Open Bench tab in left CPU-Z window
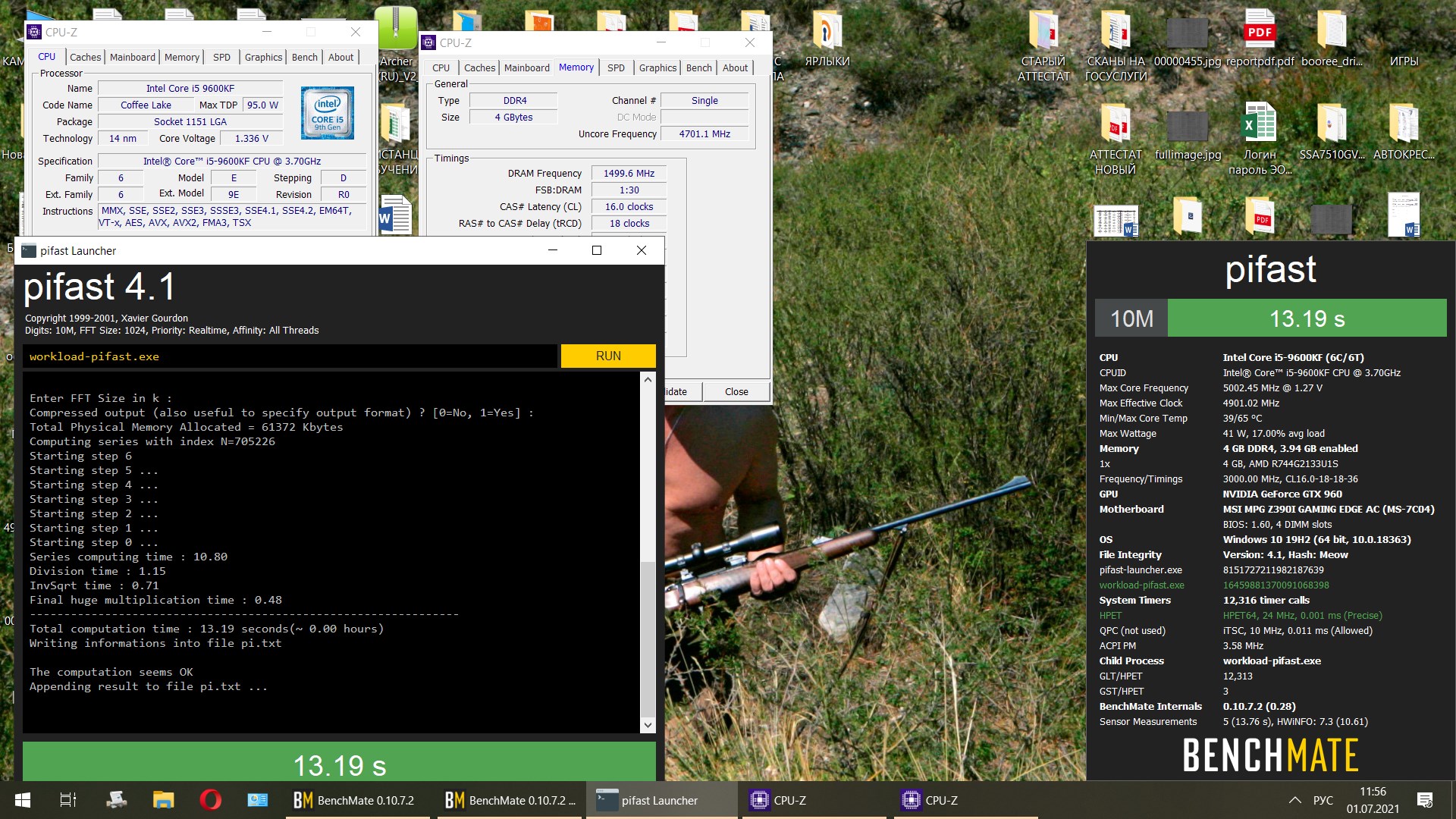The image size is (1456, 819). pos(305,57)
